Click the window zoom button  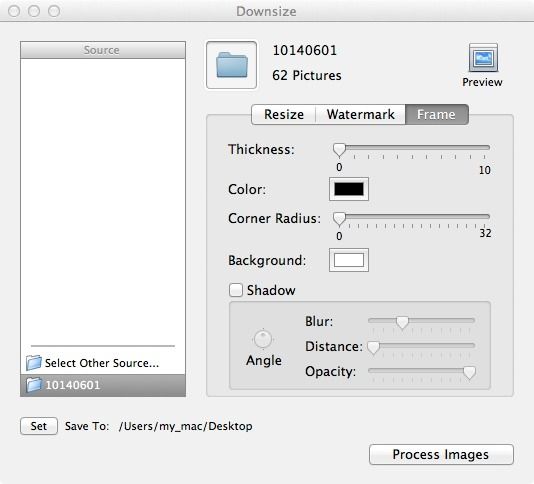54,11
